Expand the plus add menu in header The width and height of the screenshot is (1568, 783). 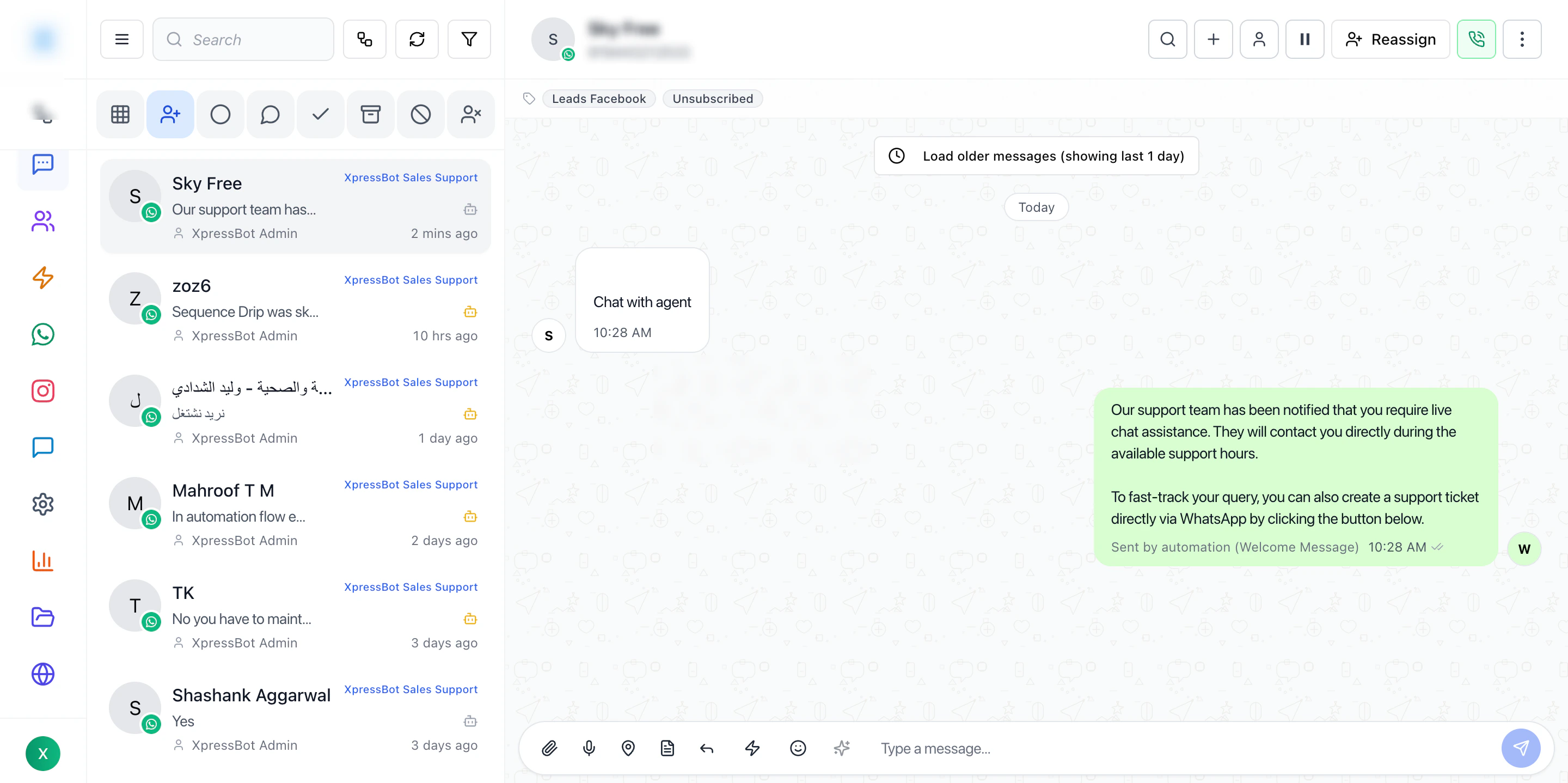[1213, 40]
